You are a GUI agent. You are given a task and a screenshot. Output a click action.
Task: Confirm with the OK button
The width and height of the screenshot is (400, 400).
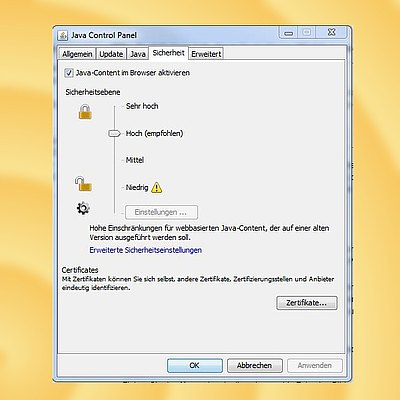coord(195,365)
